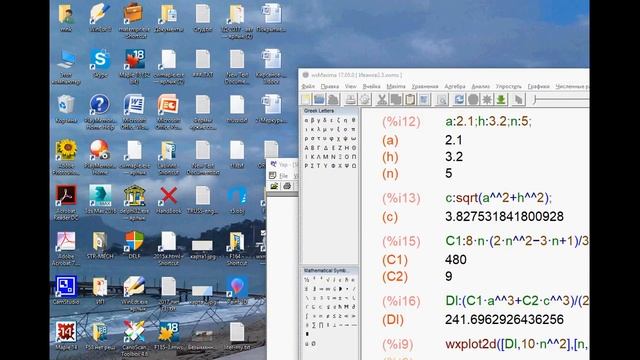
Task: Open the View menu in wxMaxima
Action: click(351, 86)
